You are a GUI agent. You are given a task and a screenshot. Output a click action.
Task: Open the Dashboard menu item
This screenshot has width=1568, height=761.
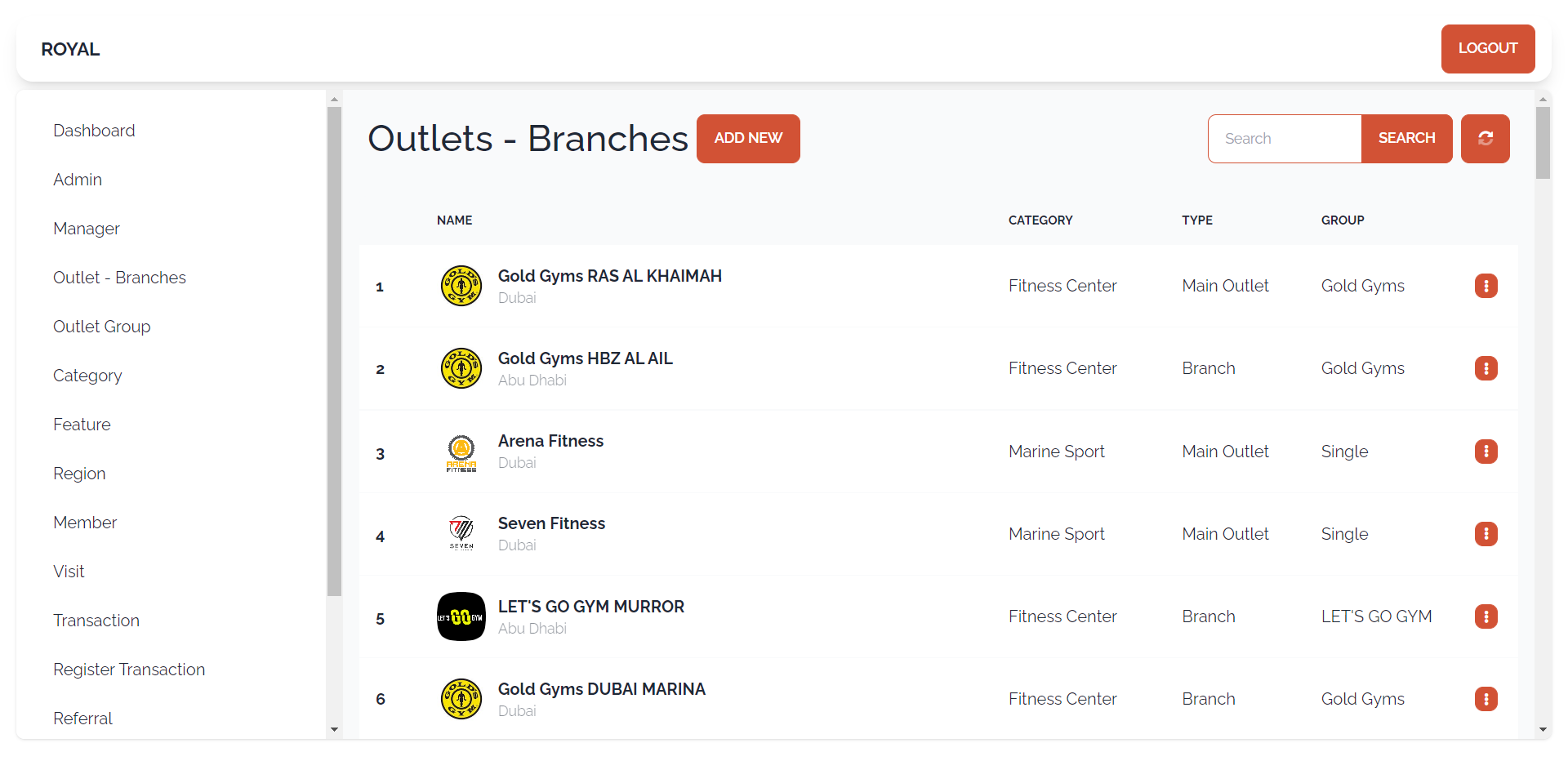[94, 131]
